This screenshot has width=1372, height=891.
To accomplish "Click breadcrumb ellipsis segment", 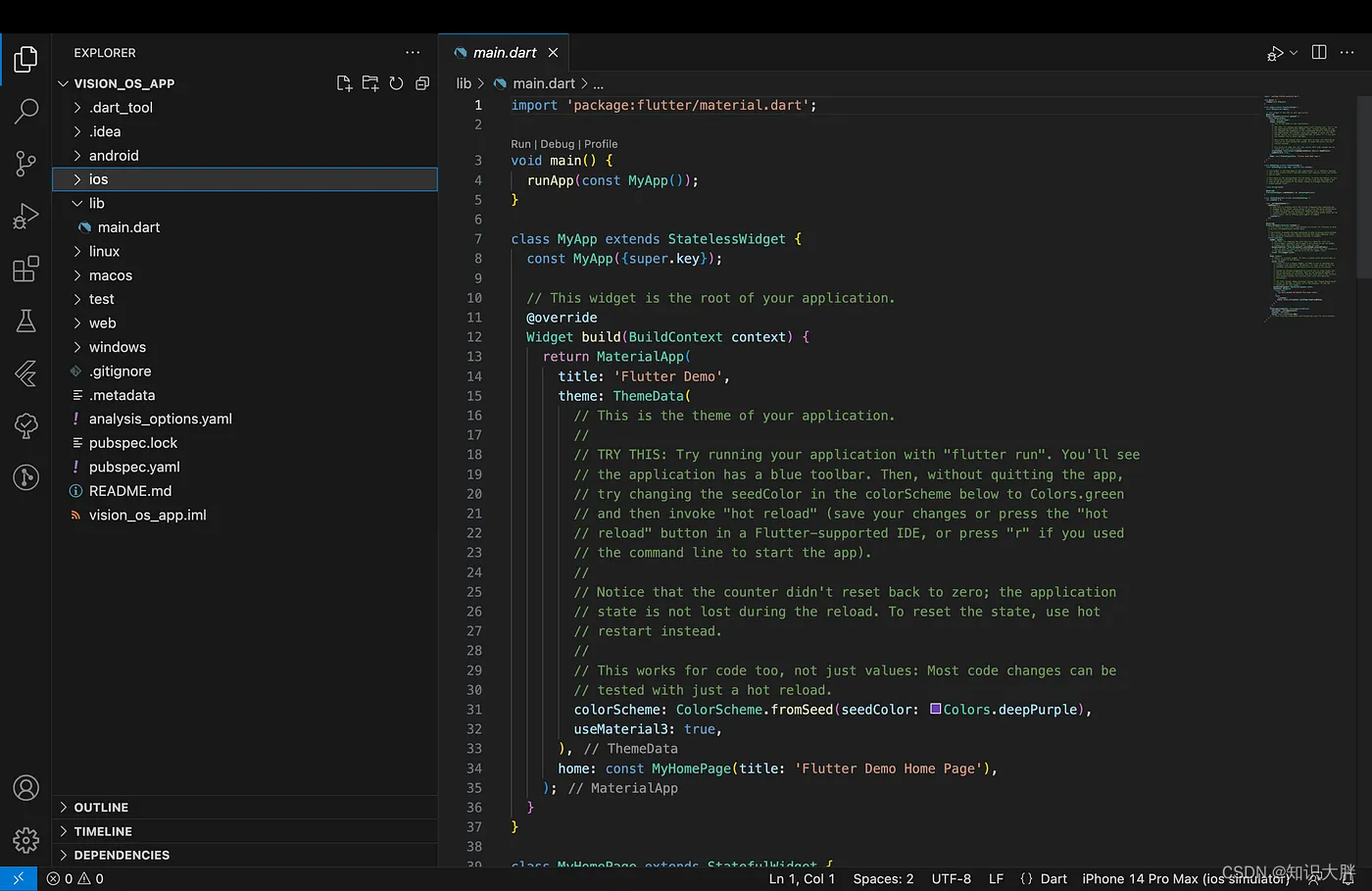I will click(x=598, y=84).
